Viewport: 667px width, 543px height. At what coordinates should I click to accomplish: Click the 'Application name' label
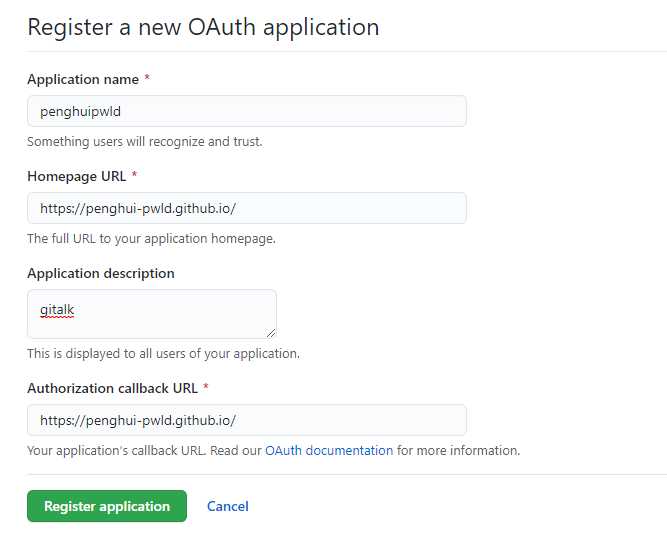click(82, 79)
